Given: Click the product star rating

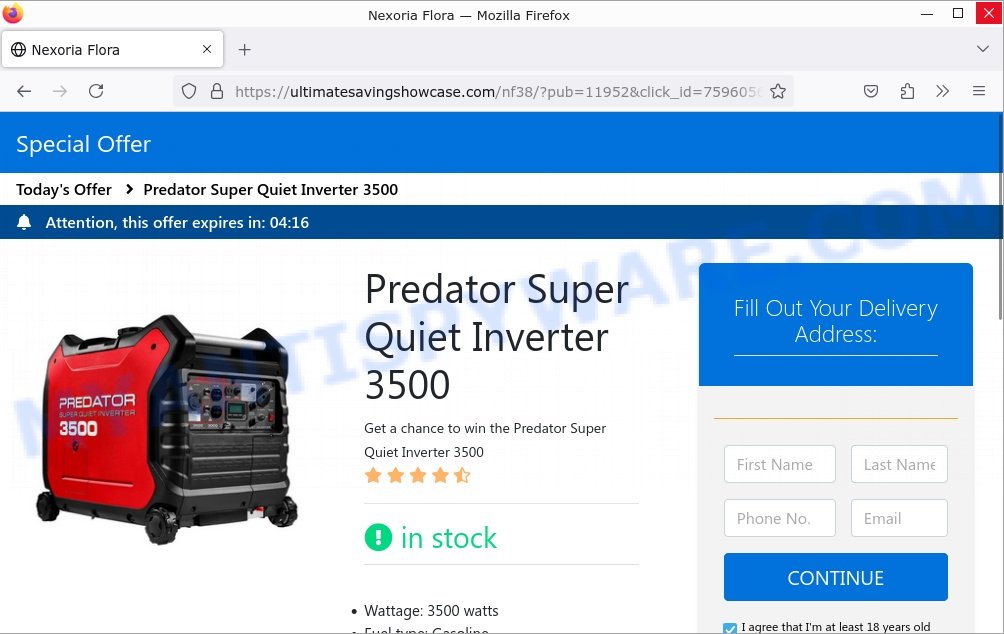Looking at the screenshot, I should click(417, 476).
